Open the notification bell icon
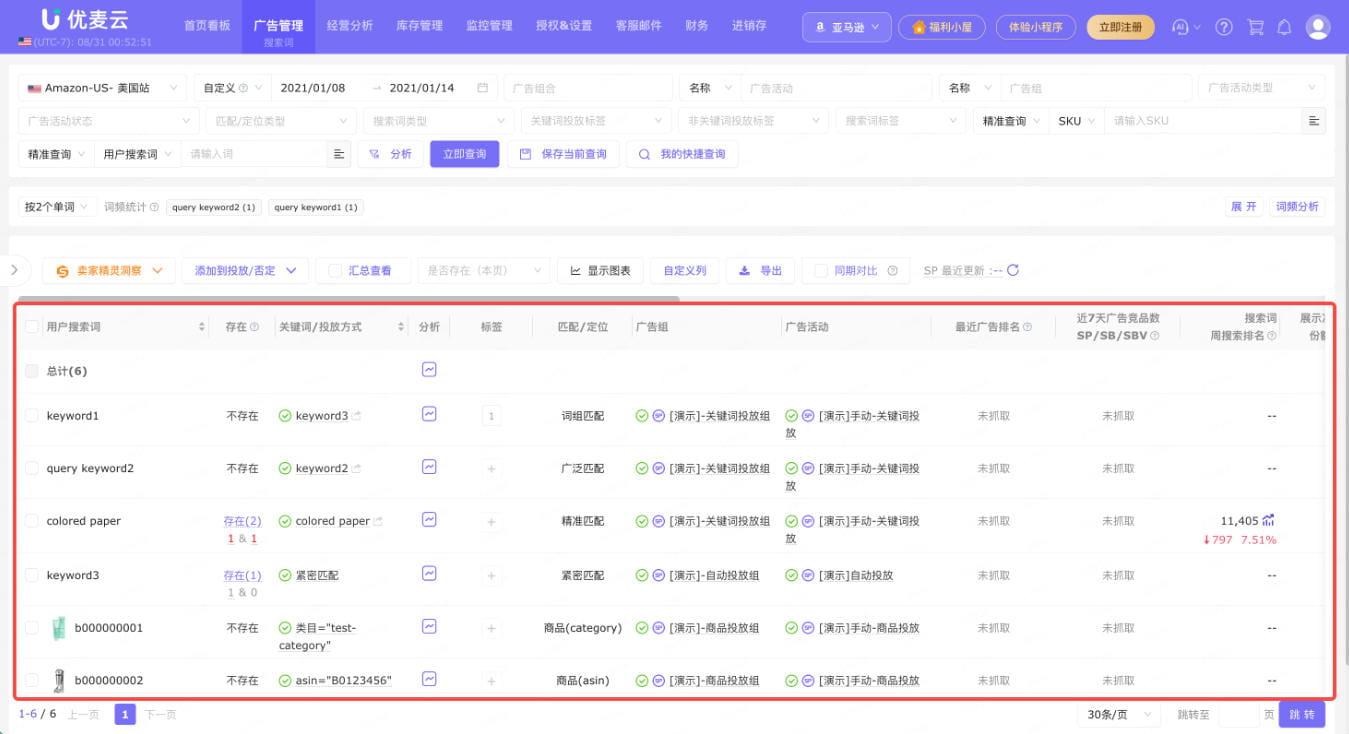This screenshot has height=734, width=1349. pyautogui.click(x=1285, y=27)
